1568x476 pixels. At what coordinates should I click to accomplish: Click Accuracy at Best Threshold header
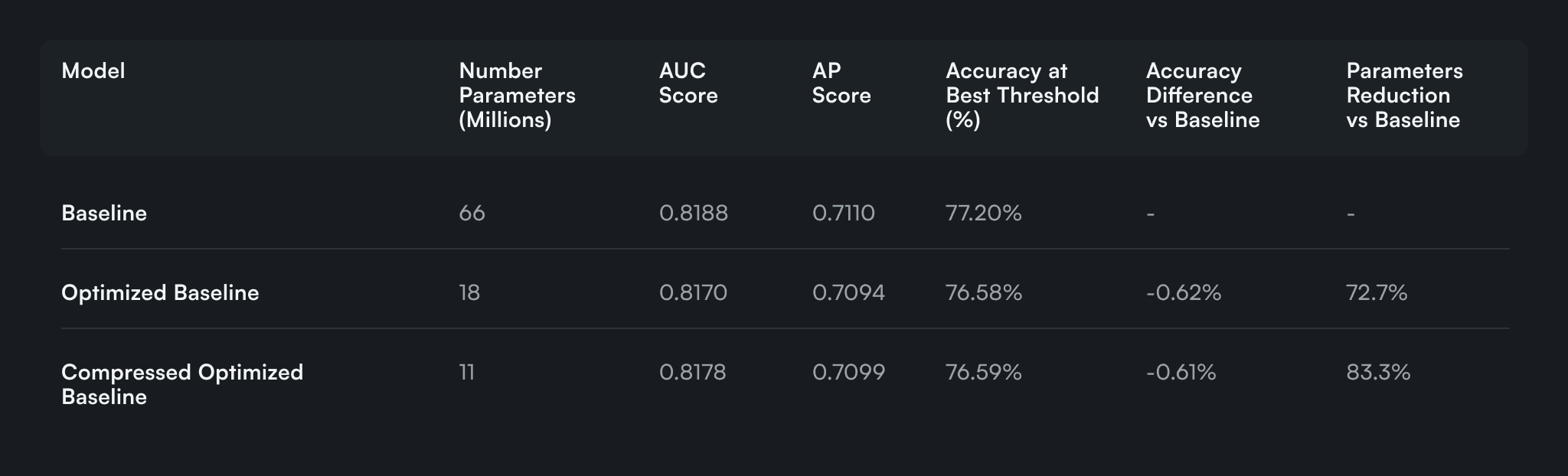click(x=1021, y=96)
